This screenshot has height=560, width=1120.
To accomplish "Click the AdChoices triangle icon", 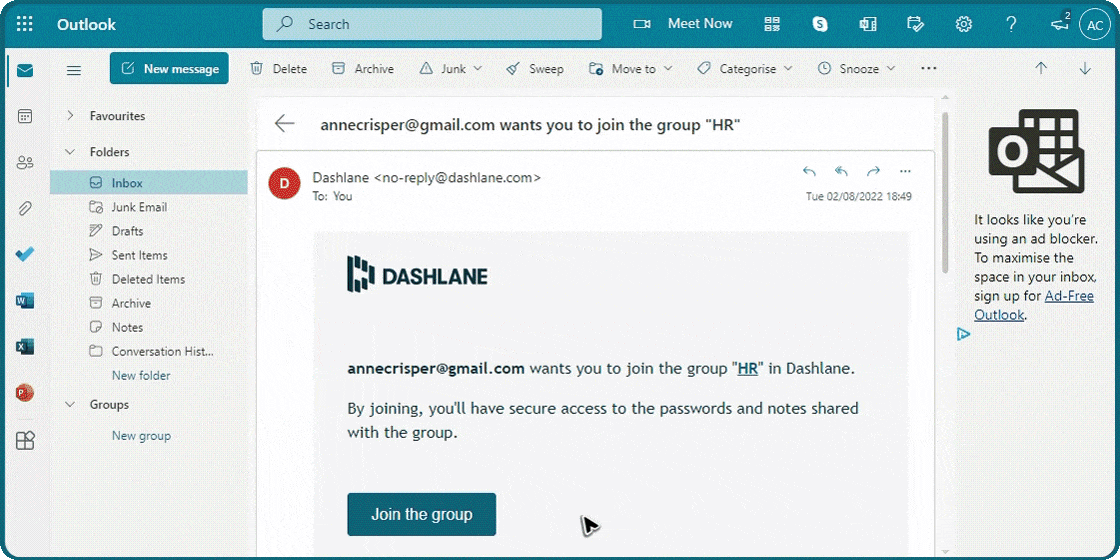I will point(963,334).
